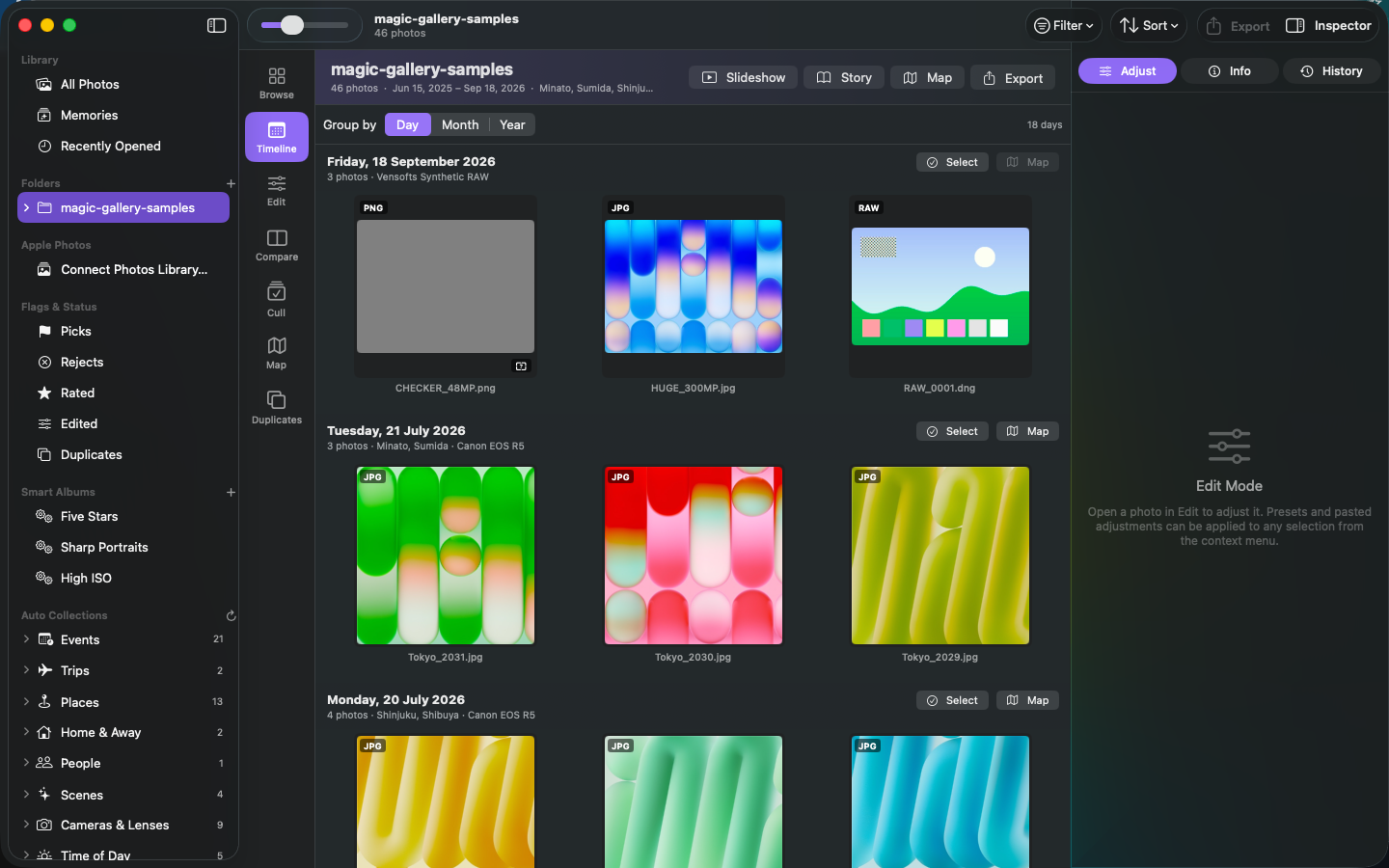Open the Compare view
Viewport: 1389px width, 868px height.
pos(277,245)
